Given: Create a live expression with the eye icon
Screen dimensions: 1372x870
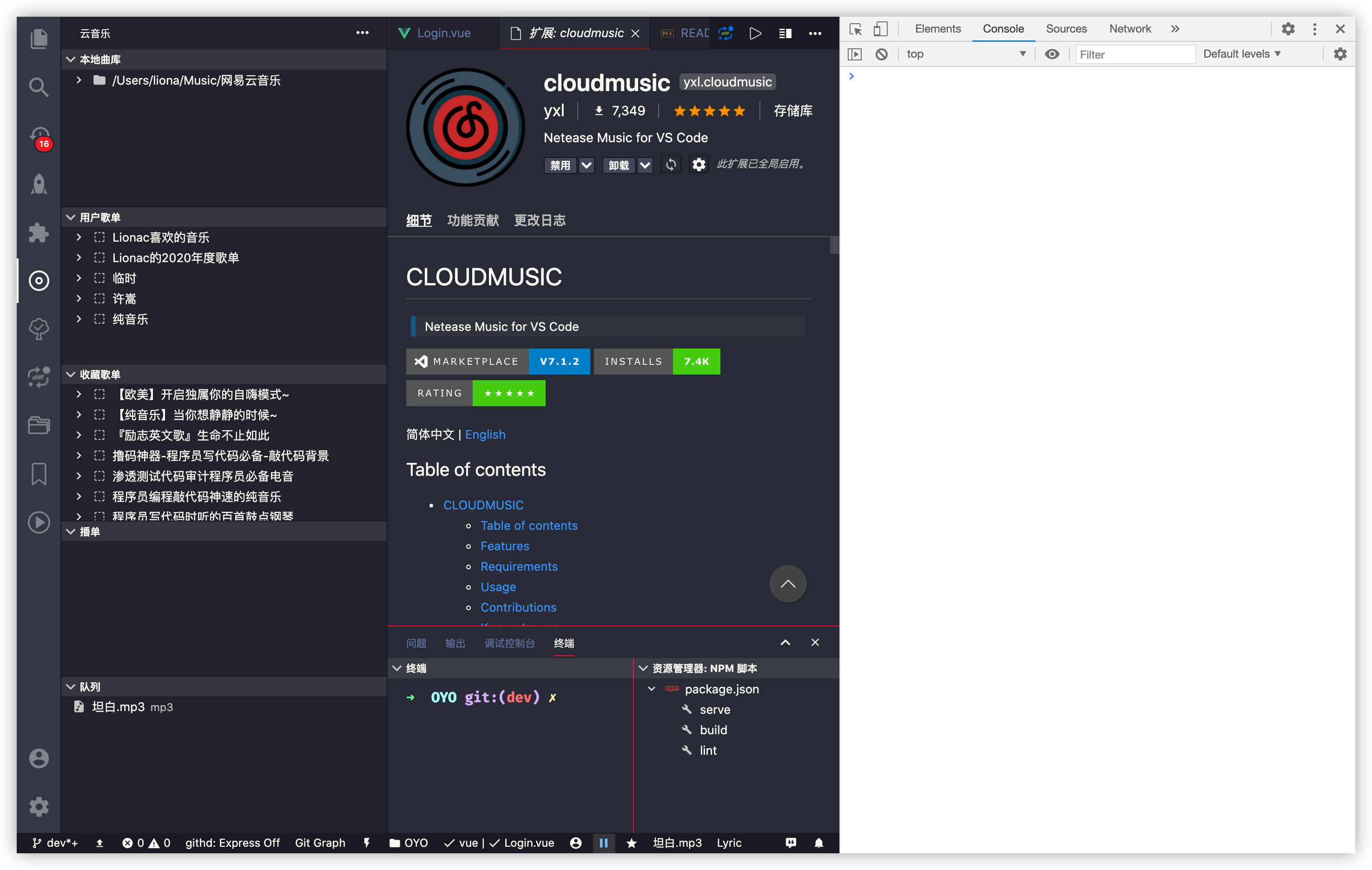Looking at the screenshot, I should 1052,53.
